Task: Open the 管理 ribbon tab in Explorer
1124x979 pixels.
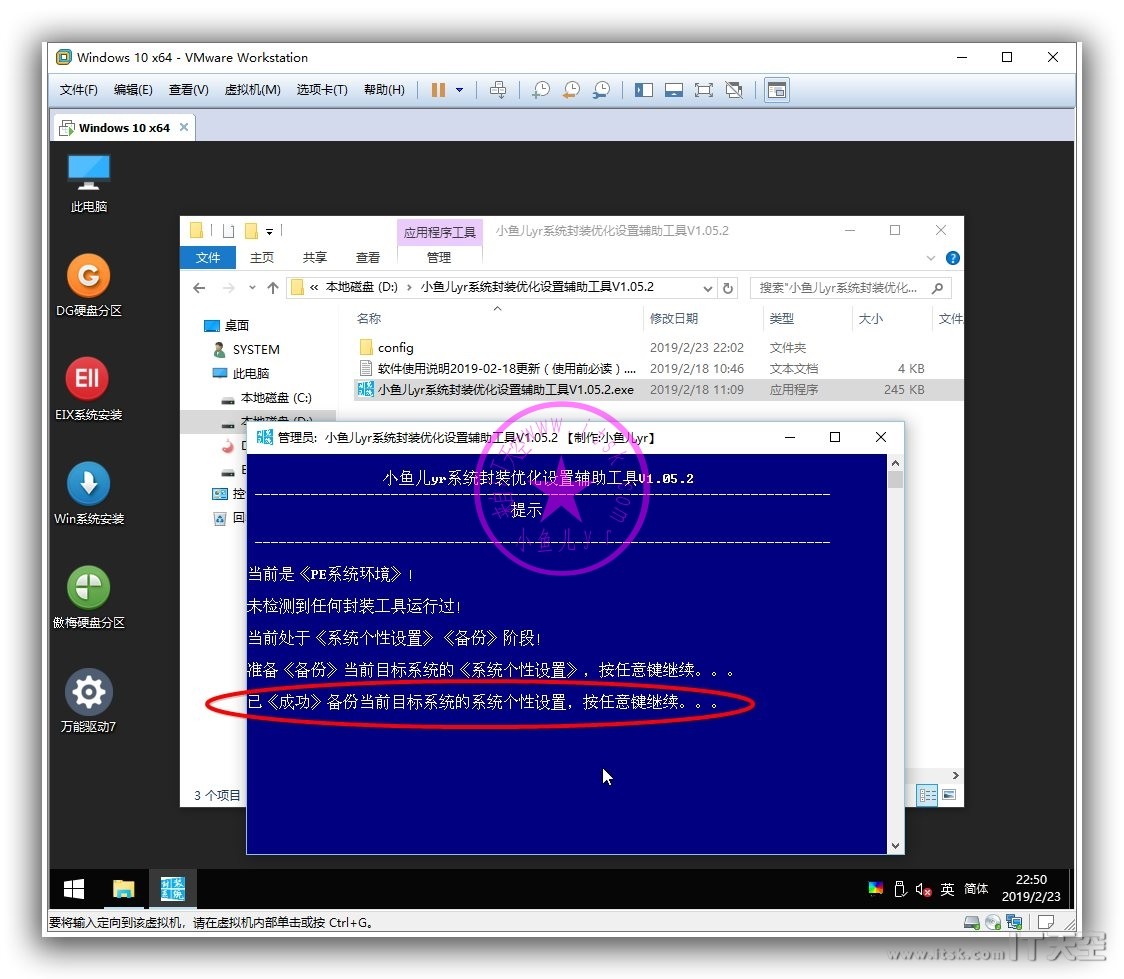Action: pyautogui.click(x=439, y=257)
